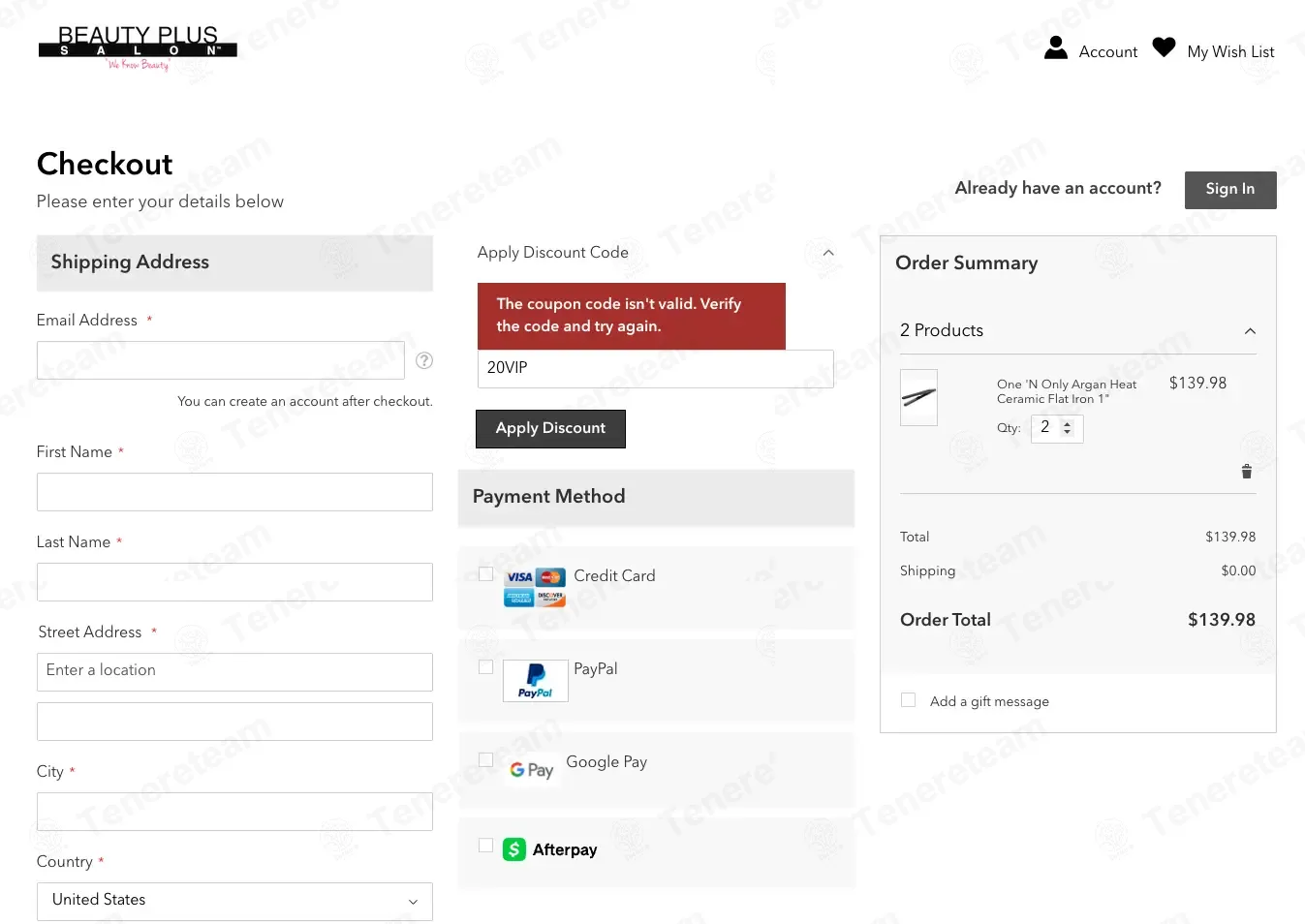Click the Total $139.98 subtotal amount
This screenshot has height=924, width=1305.
(x=1230, y=537)
